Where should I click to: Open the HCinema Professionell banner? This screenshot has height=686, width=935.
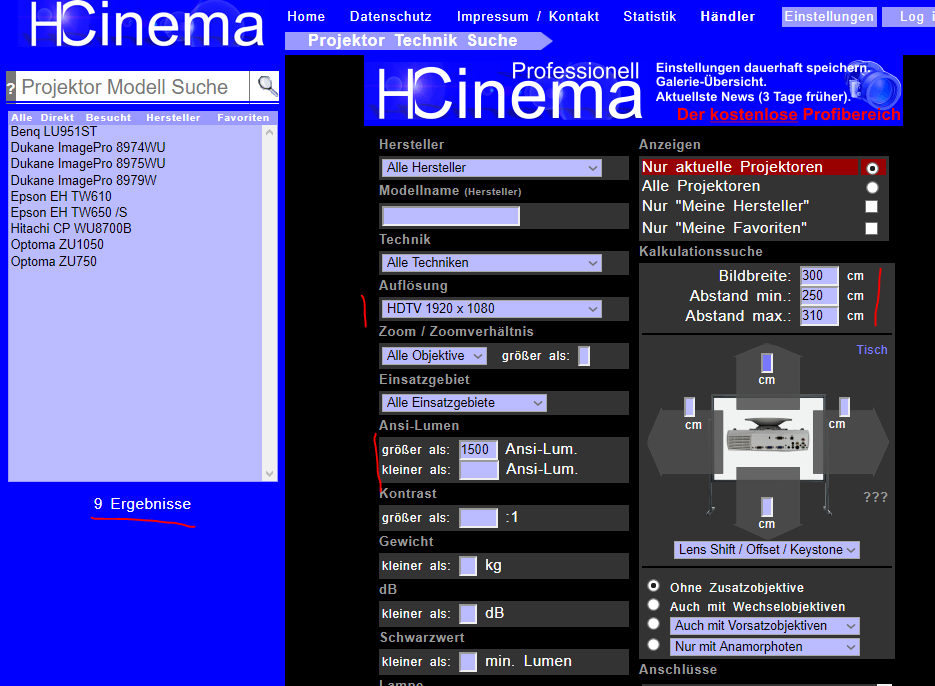click(633, 91)
